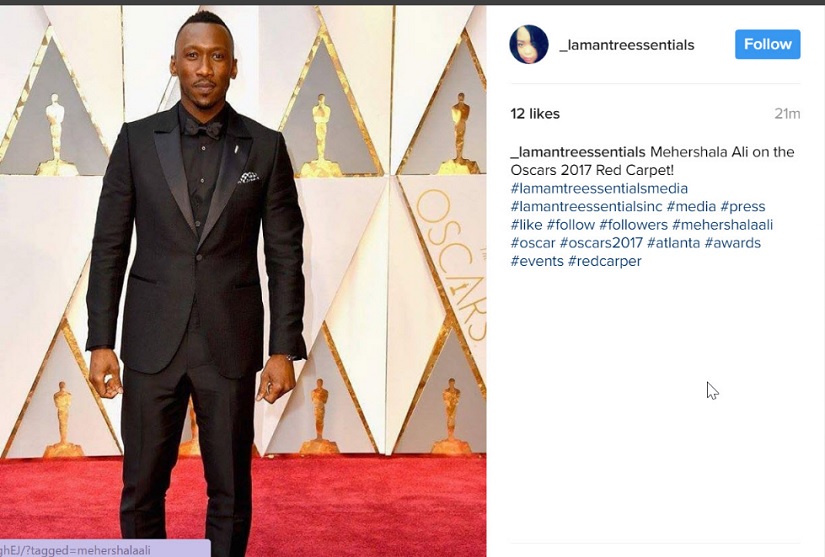View the 12 likes list
825x557 pixels.
point(535,114)
